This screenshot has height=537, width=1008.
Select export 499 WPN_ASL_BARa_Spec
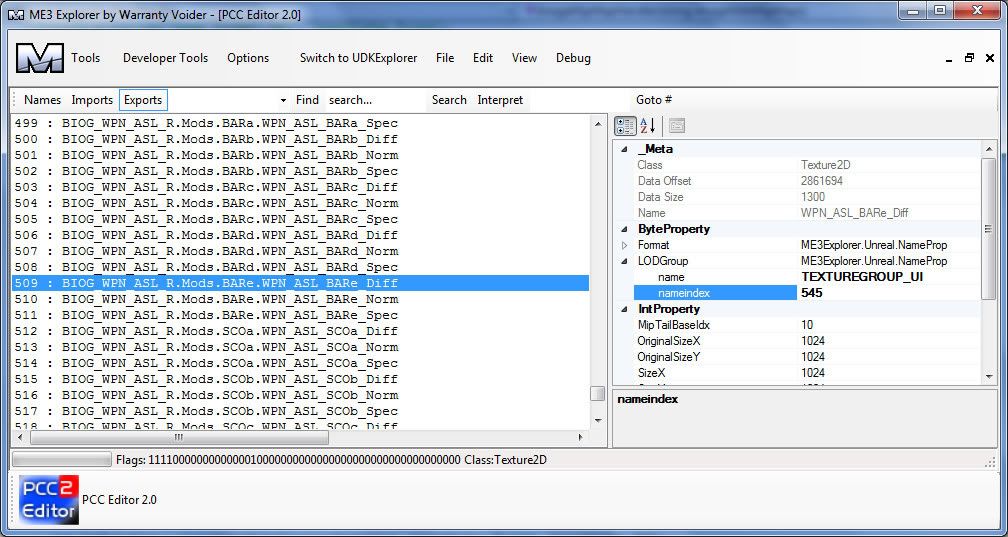pyautogui.click(x=300, y=123)
